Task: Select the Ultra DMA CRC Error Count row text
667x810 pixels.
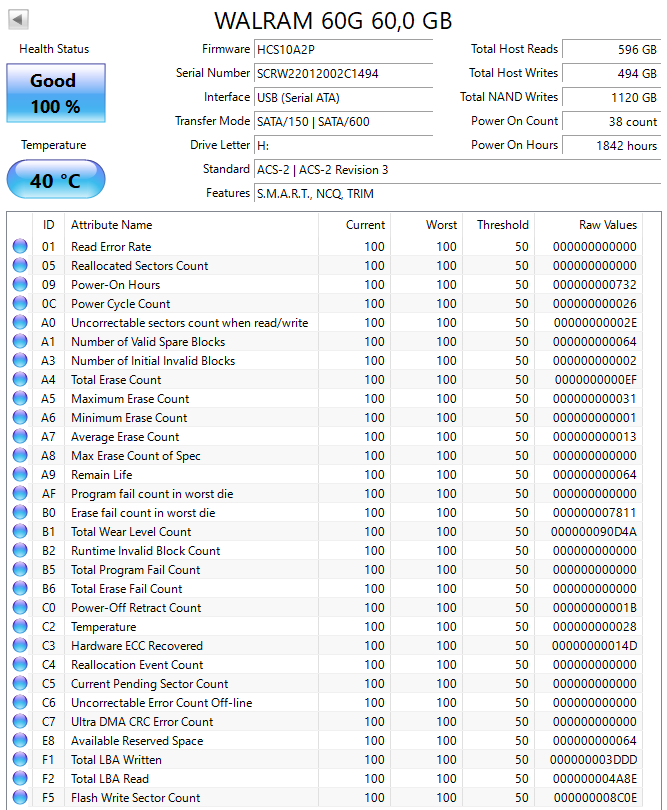Action: (142, 722)
